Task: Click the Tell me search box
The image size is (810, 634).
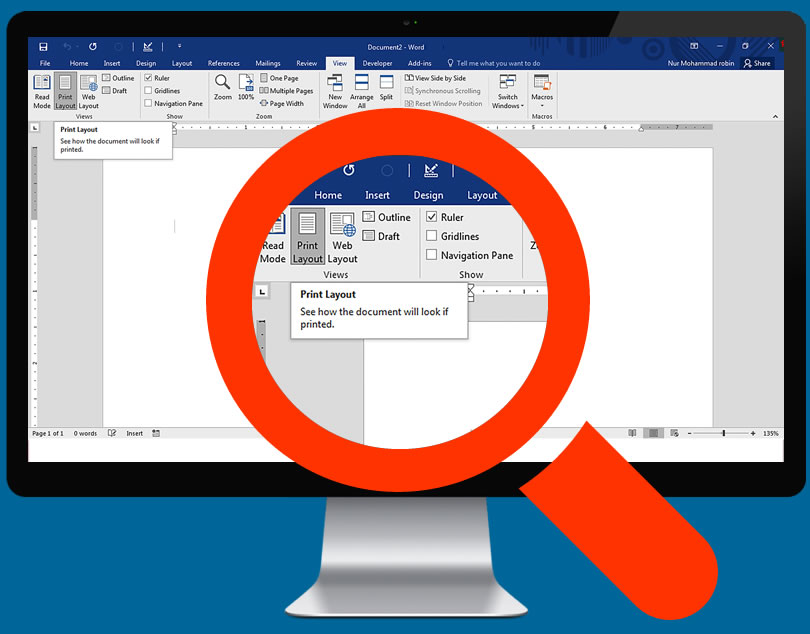Action: click(498, 63)
